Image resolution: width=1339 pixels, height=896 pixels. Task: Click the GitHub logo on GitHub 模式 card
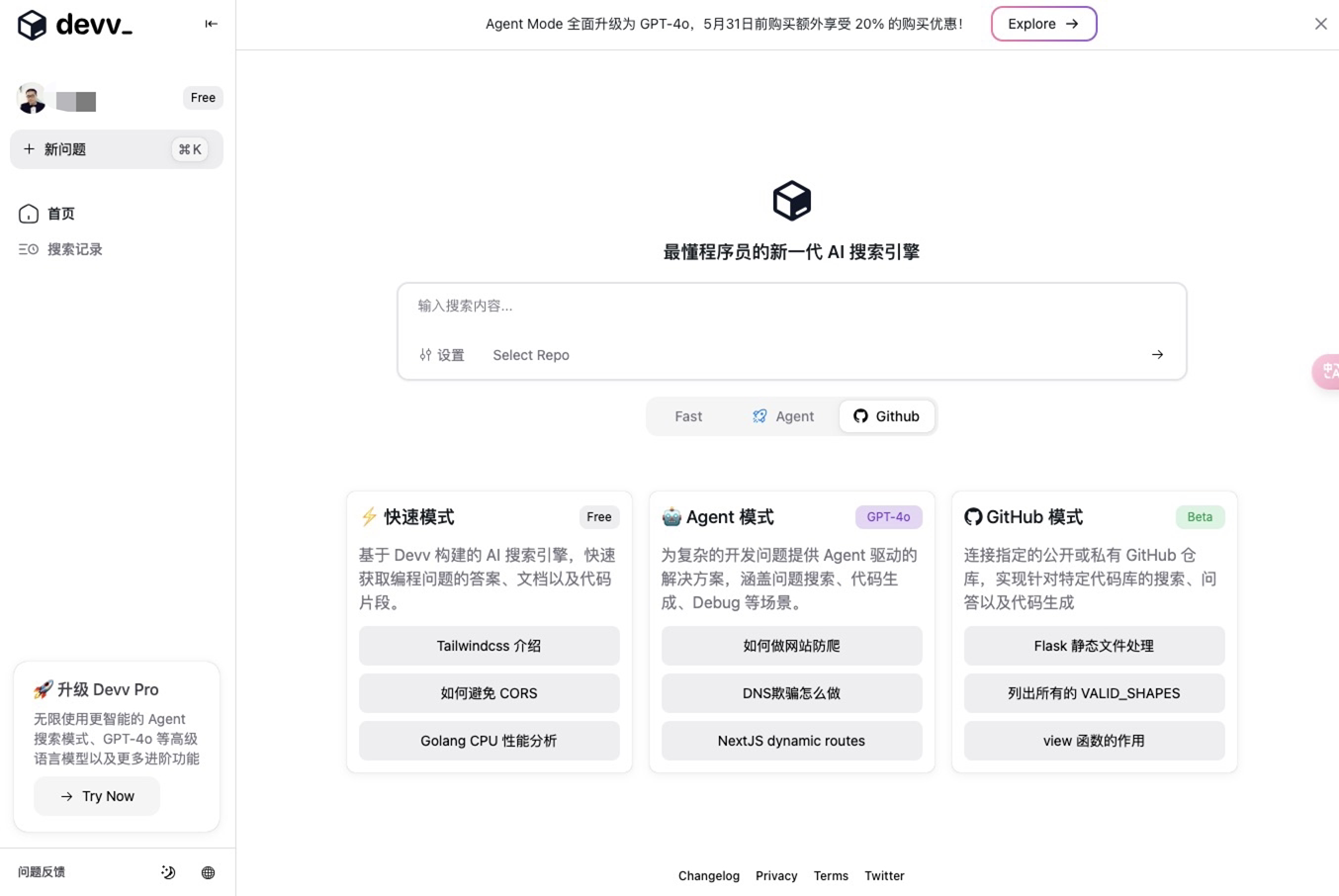coord(975,516)
